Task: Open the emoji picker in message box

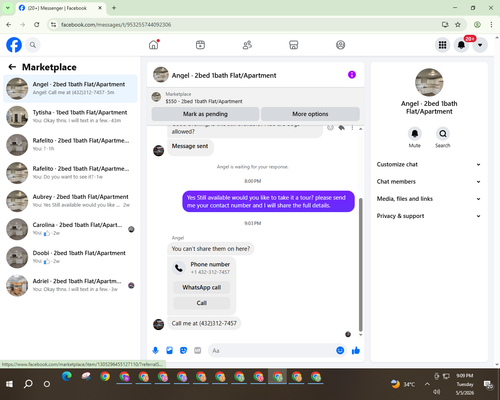Action: click(340, 350)
